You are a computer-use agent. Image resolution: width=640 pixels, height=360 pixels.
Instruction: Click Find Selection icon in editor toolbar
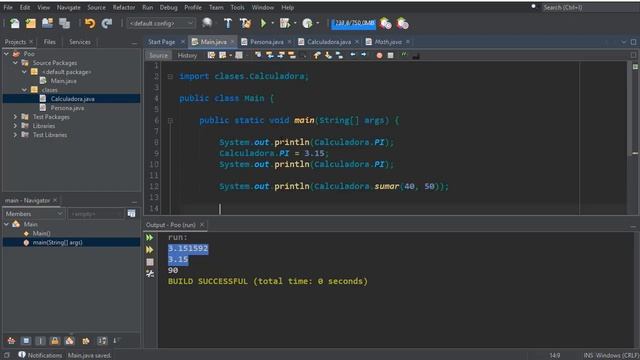[258, 55]
